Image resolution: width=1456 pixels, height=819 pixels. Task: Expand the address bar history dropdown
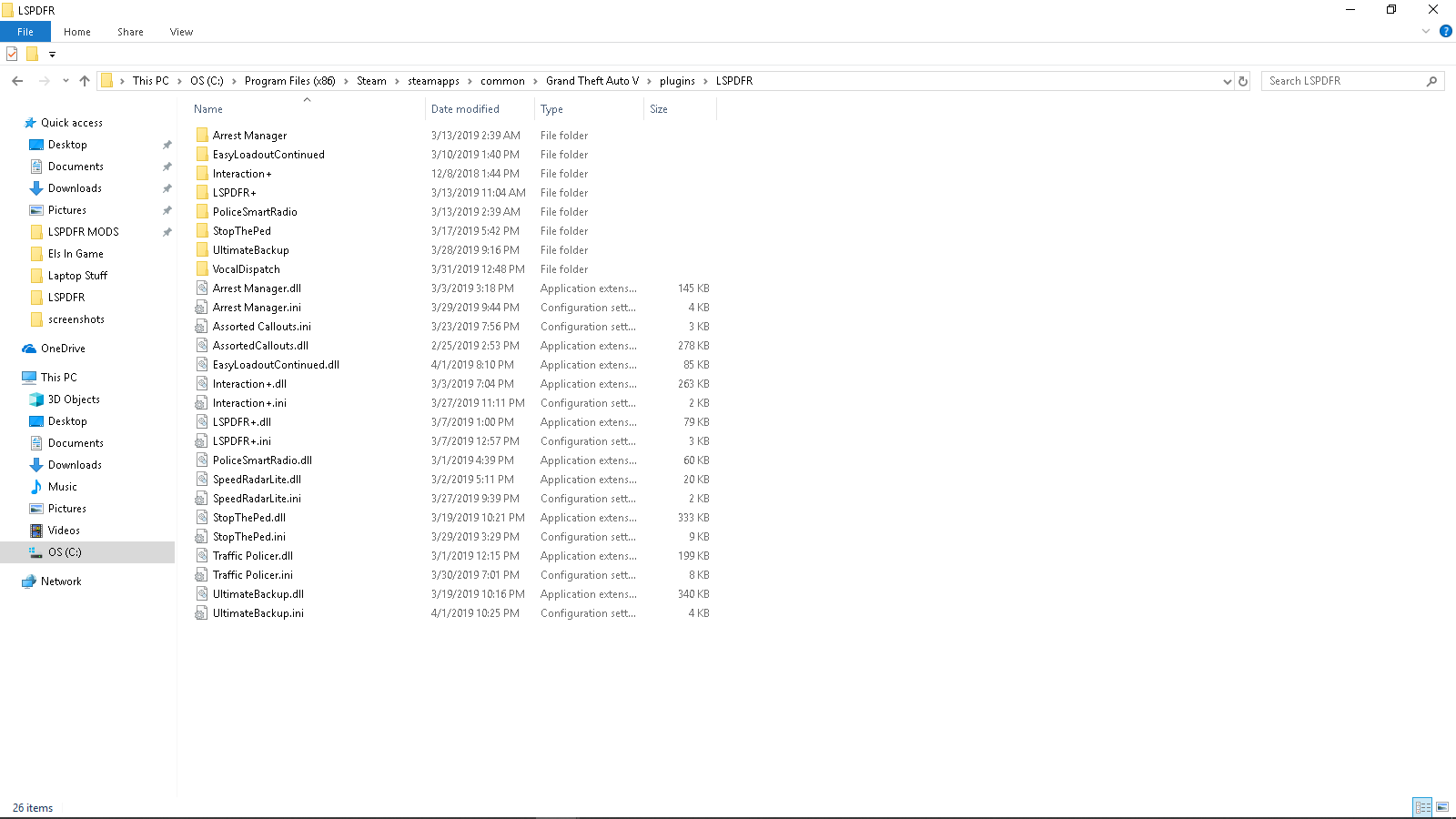click(x=1227, y=81)
